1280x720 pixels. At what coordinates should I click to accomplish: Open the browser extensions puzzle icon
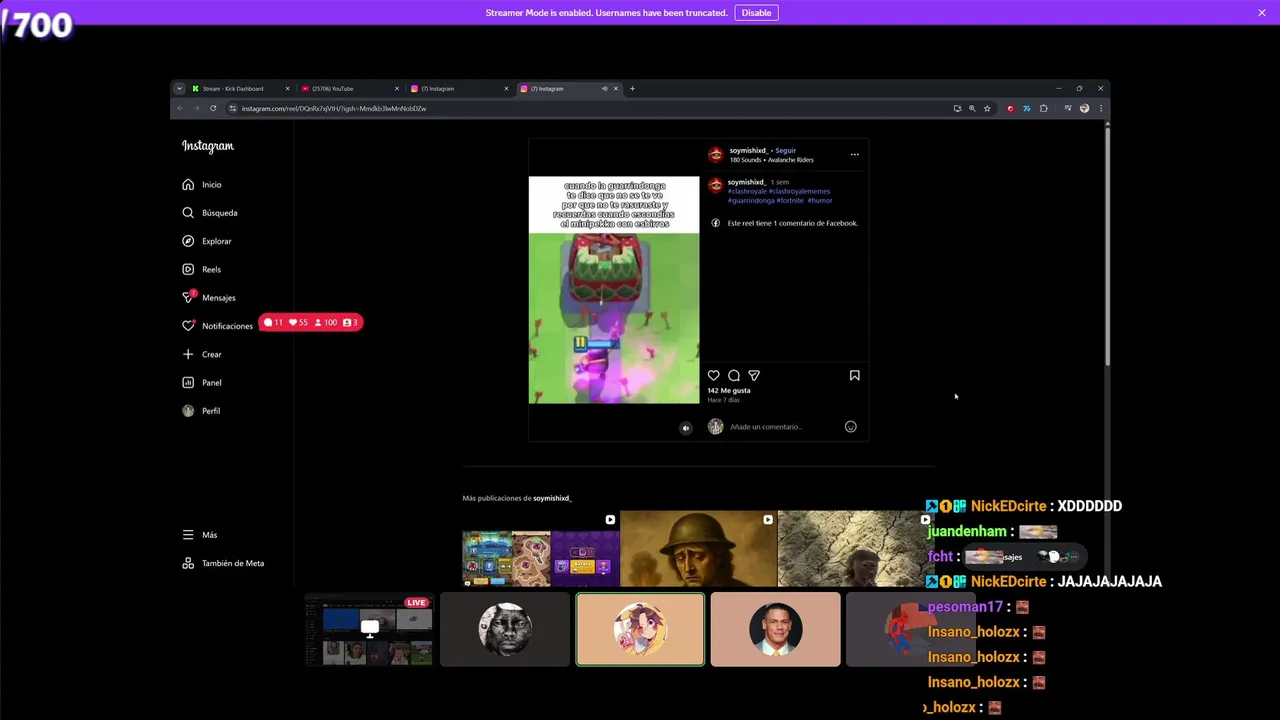(1044, 108)
